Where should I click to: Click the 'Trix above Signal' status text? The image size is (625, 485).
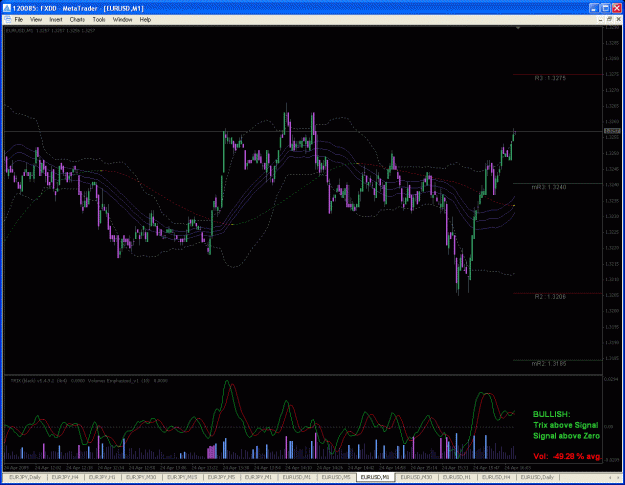(x=566, y=425)
